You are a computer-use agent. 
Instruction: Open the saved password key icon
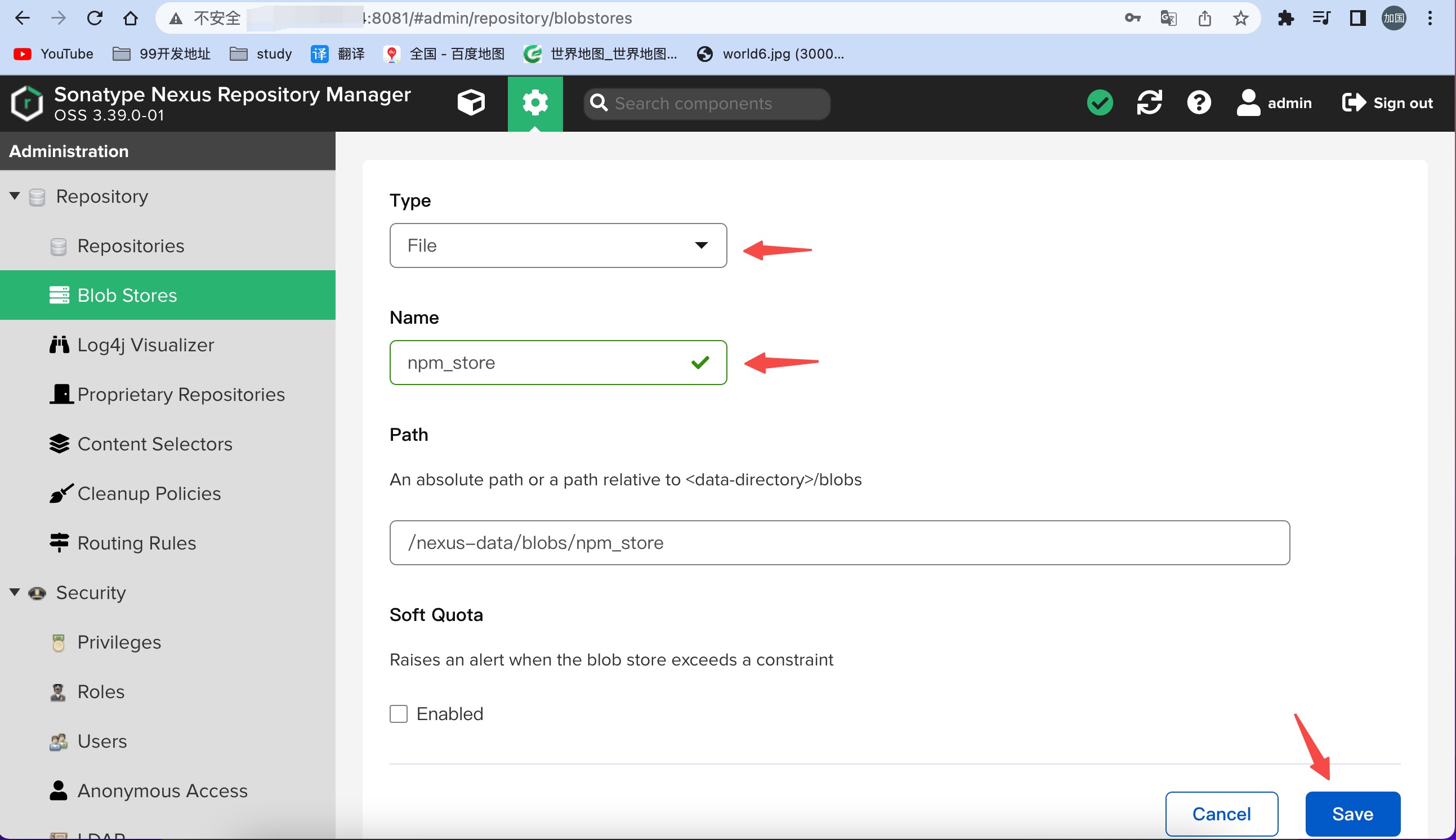click(1132, 18)
